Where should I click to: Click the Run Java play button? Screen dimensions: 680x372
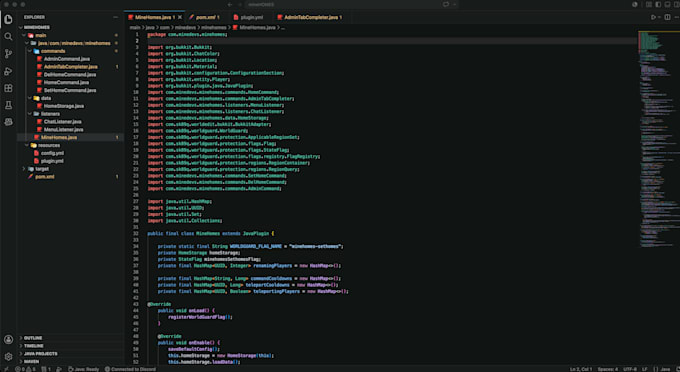point(653,17)
